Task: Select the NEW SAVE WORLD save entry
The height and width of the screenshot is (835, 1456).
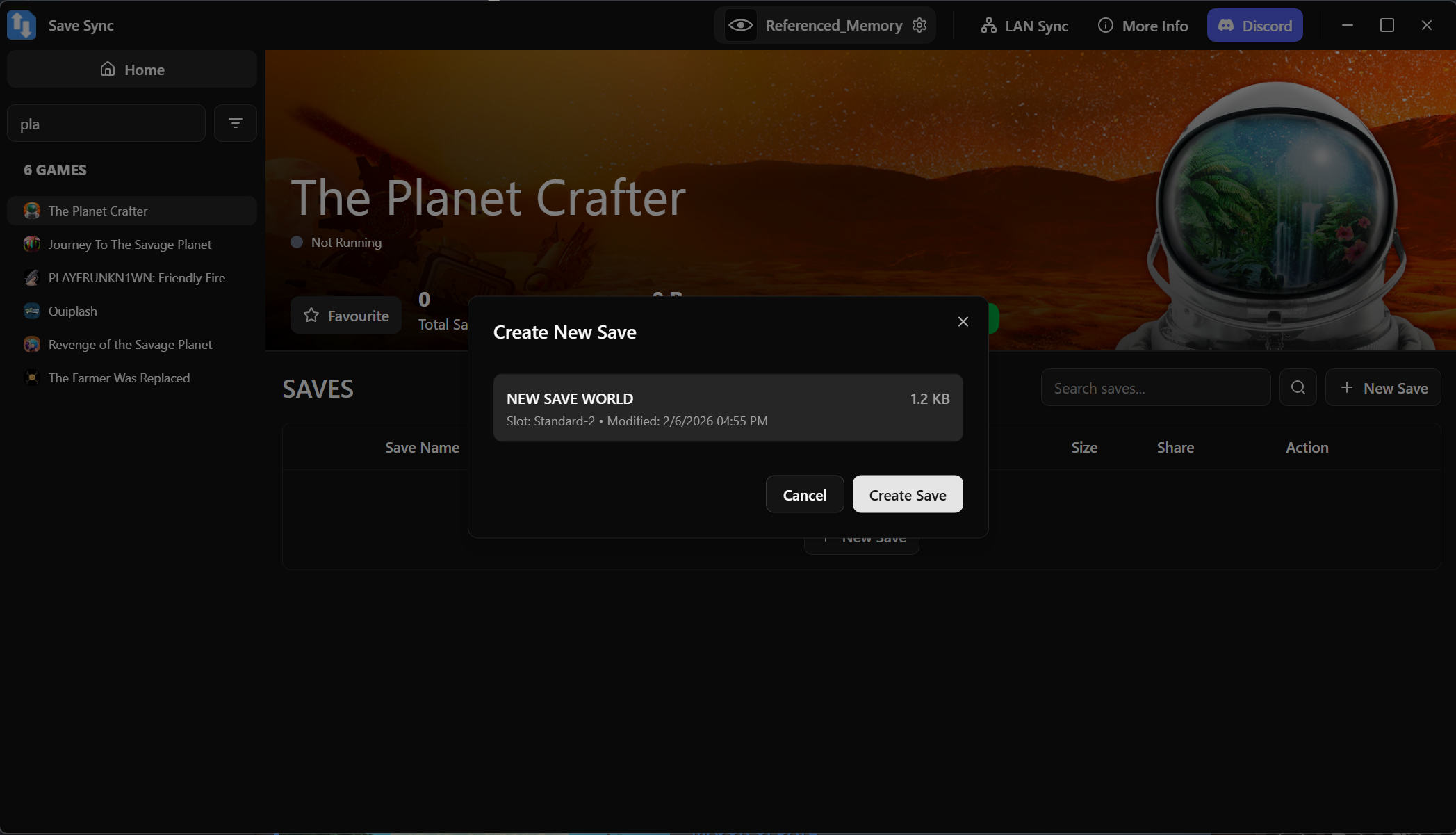Action: (728, 408)
